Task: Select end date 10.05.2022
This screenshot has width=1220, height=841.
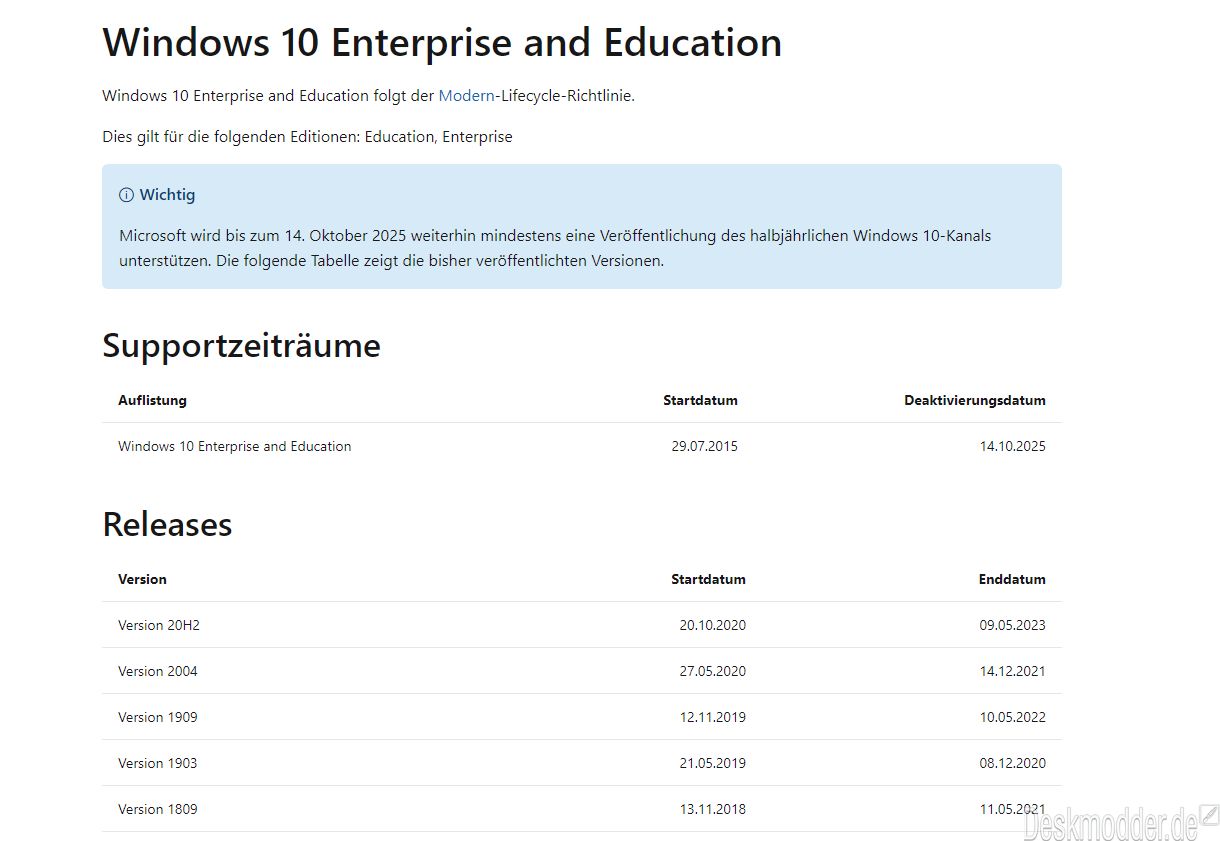Action: (1013, 717)
